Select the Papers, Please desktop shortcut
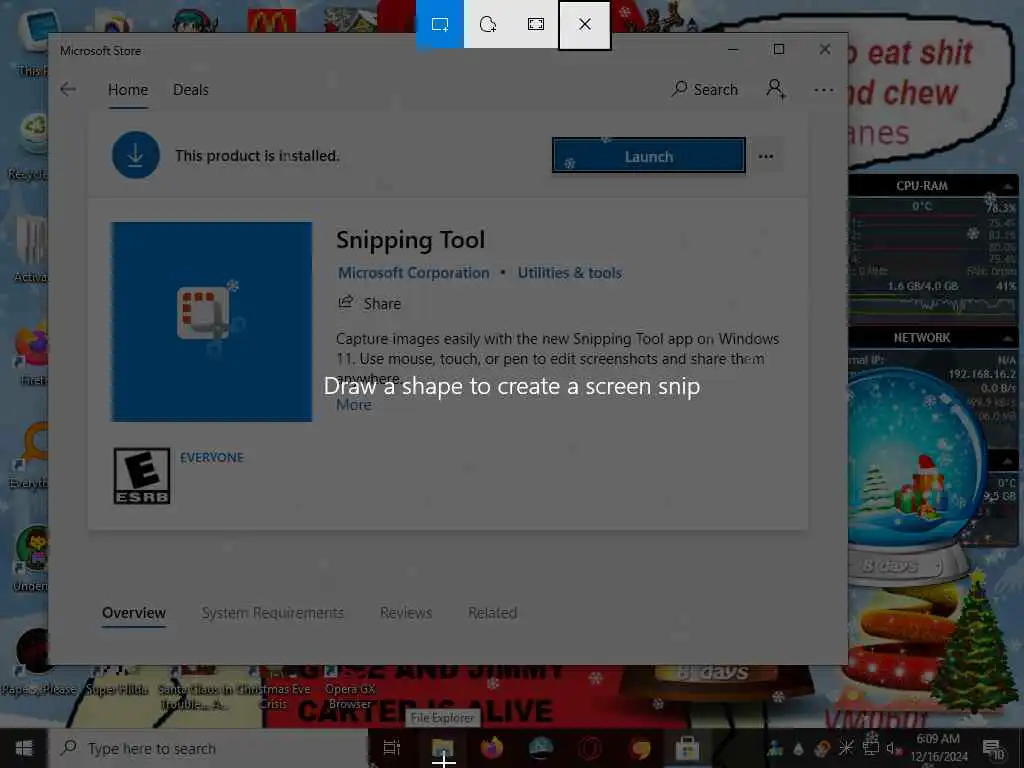This screenshot has height=768, width=1024. coord(38,661)
